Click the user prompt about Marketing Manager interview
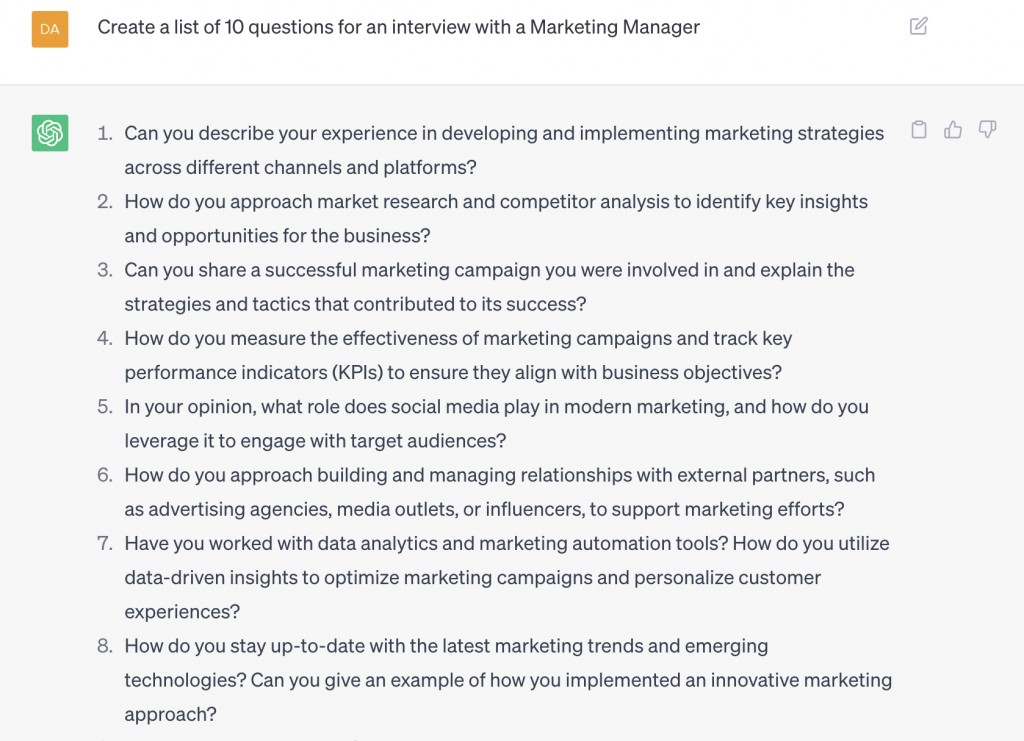This screenshot has height=741, width=1024. pyautogui.click(x=398, y=28)
